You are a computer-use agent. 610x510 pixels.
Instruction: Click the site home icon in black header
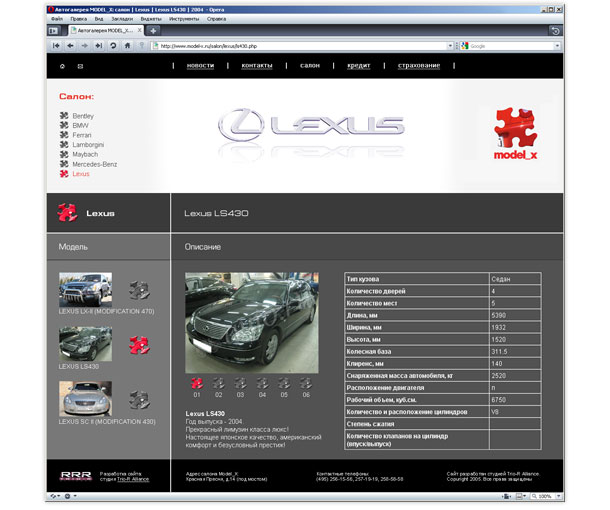[62, 67]
